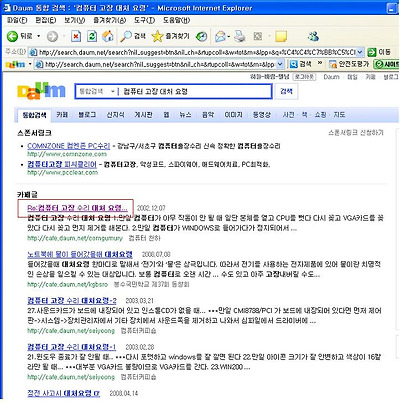
Task: Open the 컴퓨터 고장 수리 대처요령-1 result
Action: pos(72,347)
